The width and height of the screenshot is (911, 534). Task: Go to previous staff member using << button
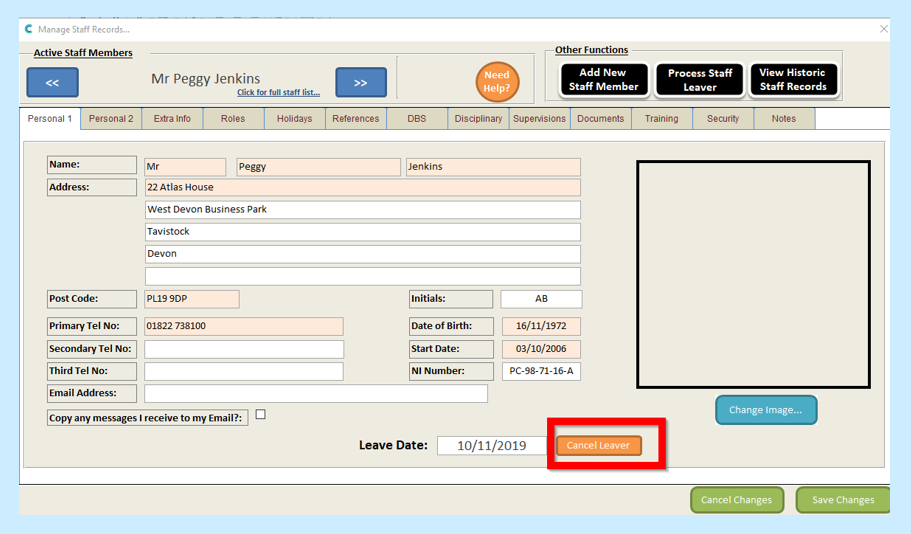point(52,83)
